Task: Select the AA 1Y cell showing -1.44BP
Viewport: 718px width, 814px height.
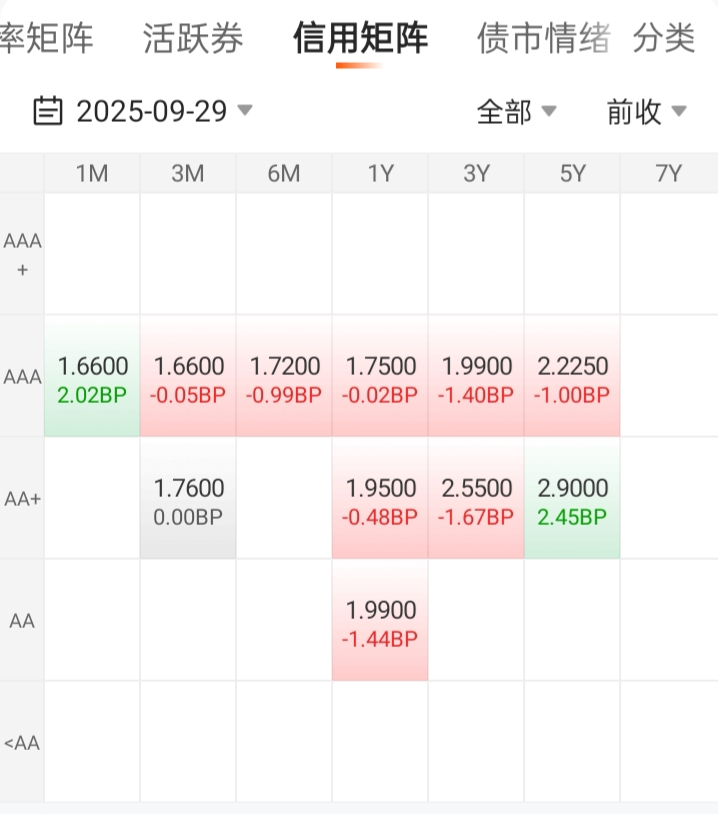Action: click(380, 622)
